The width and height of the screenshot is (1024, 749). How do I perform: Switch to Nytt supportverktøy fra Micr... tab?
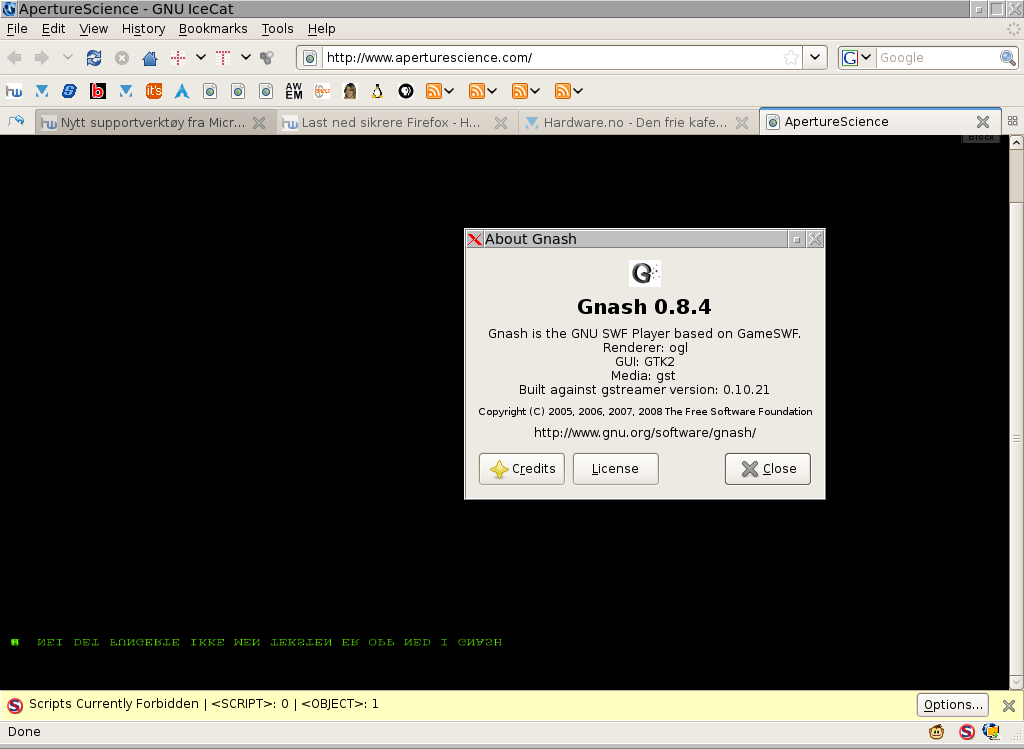(x=153, y=122)
